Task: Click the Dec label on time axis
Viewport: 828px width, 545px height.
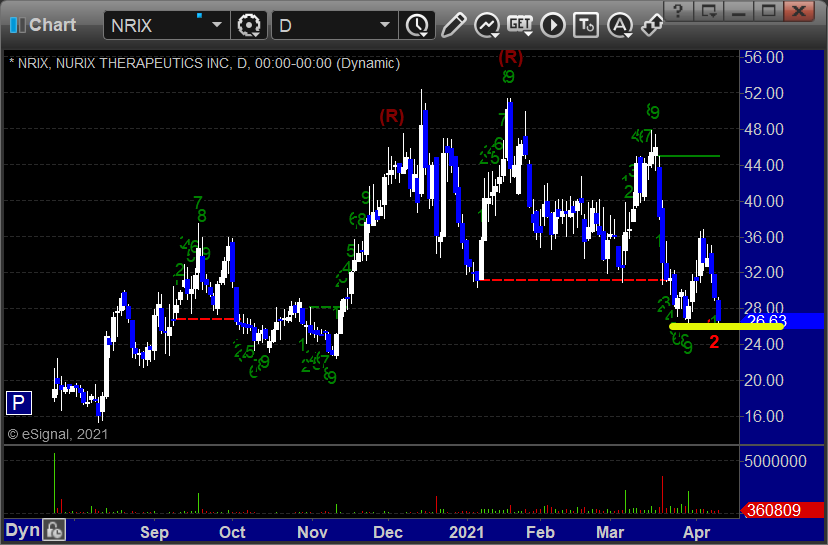Action: pyautogui.click(x=388, y=532)
